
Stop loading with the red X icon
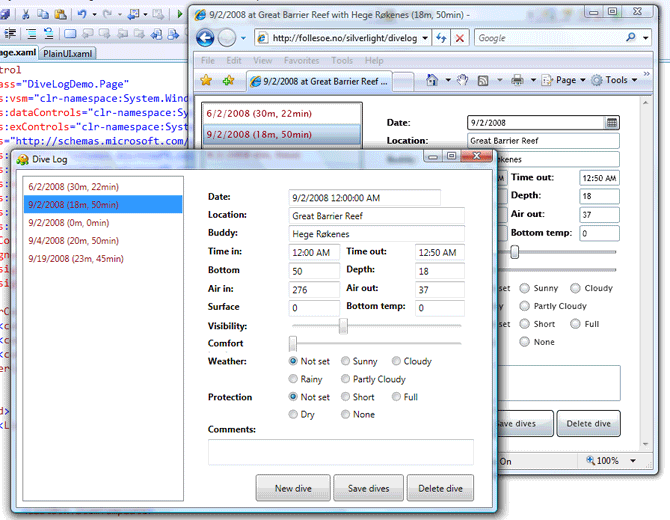(460, 38)
